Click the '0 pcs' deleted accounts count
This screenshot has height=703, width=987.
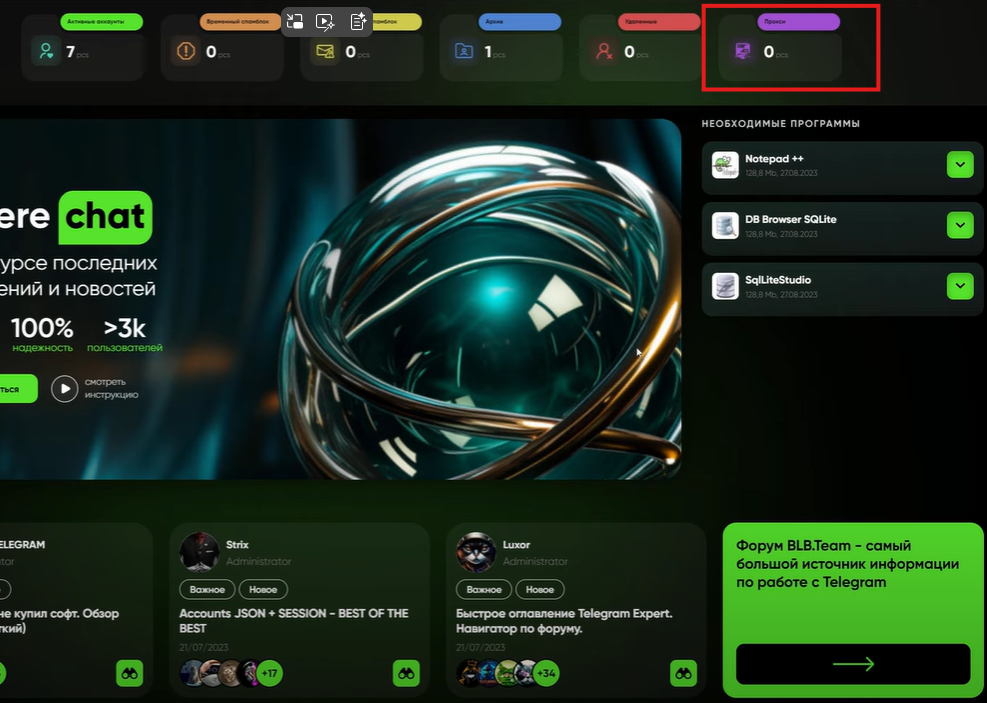coord(636,52)
